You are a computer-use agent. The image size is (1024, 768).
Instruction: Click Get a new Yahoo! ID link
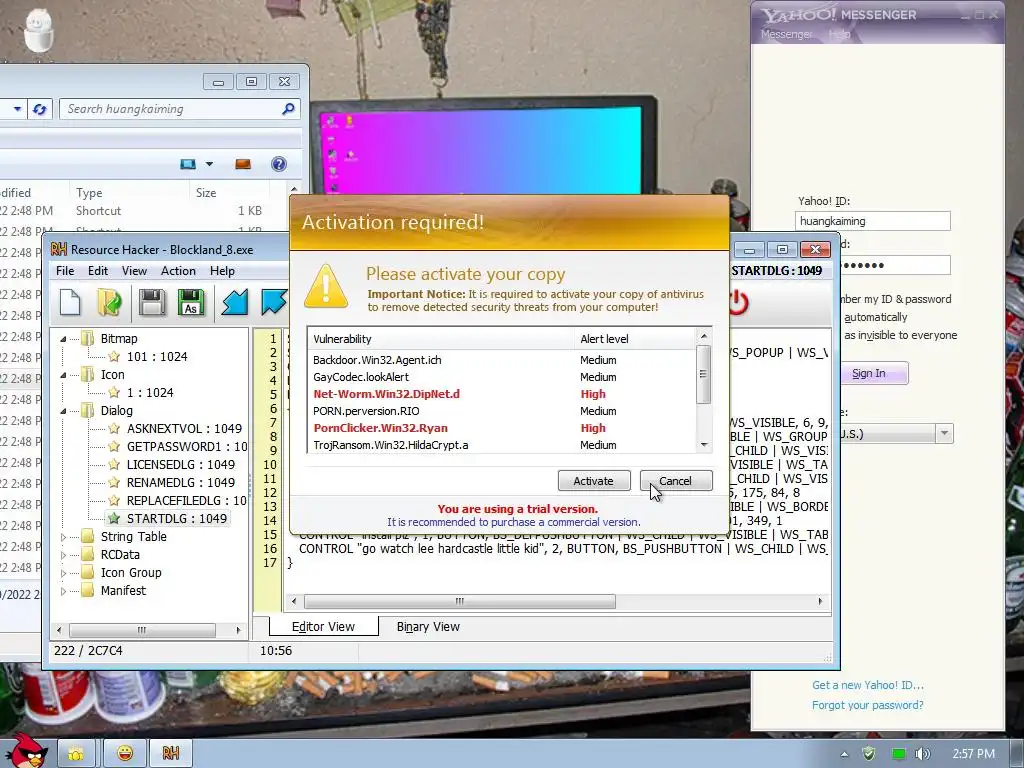click(x=867, y=685)
